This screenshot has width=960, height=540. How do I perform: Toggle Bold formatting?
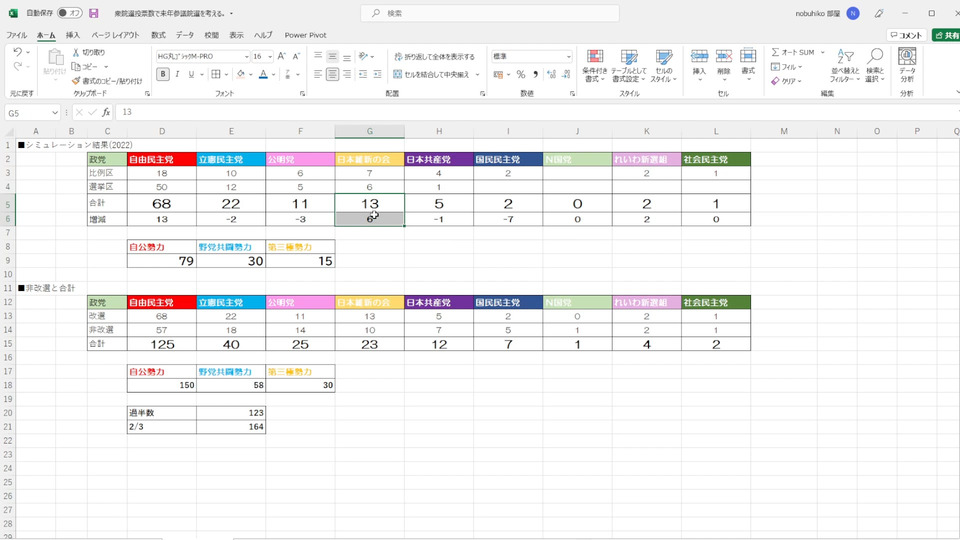pos(163,74)
